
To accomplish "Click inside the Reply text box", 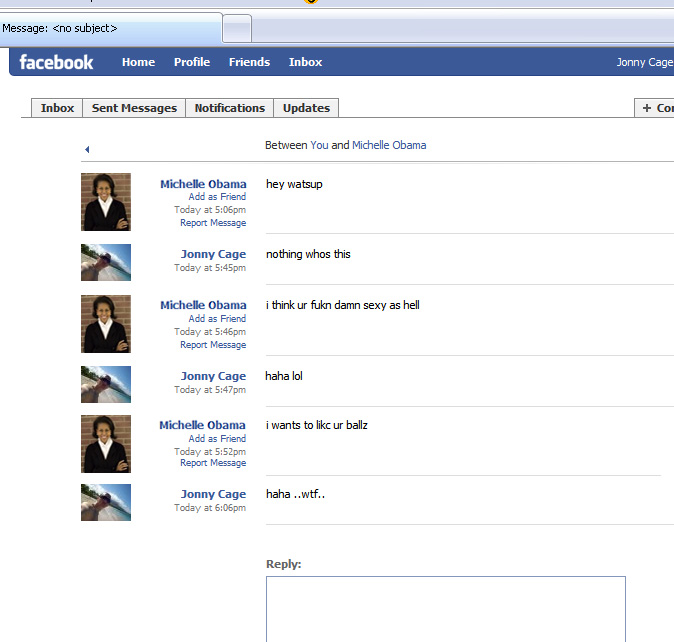I will pyautogui.click(x=445, y=608).
